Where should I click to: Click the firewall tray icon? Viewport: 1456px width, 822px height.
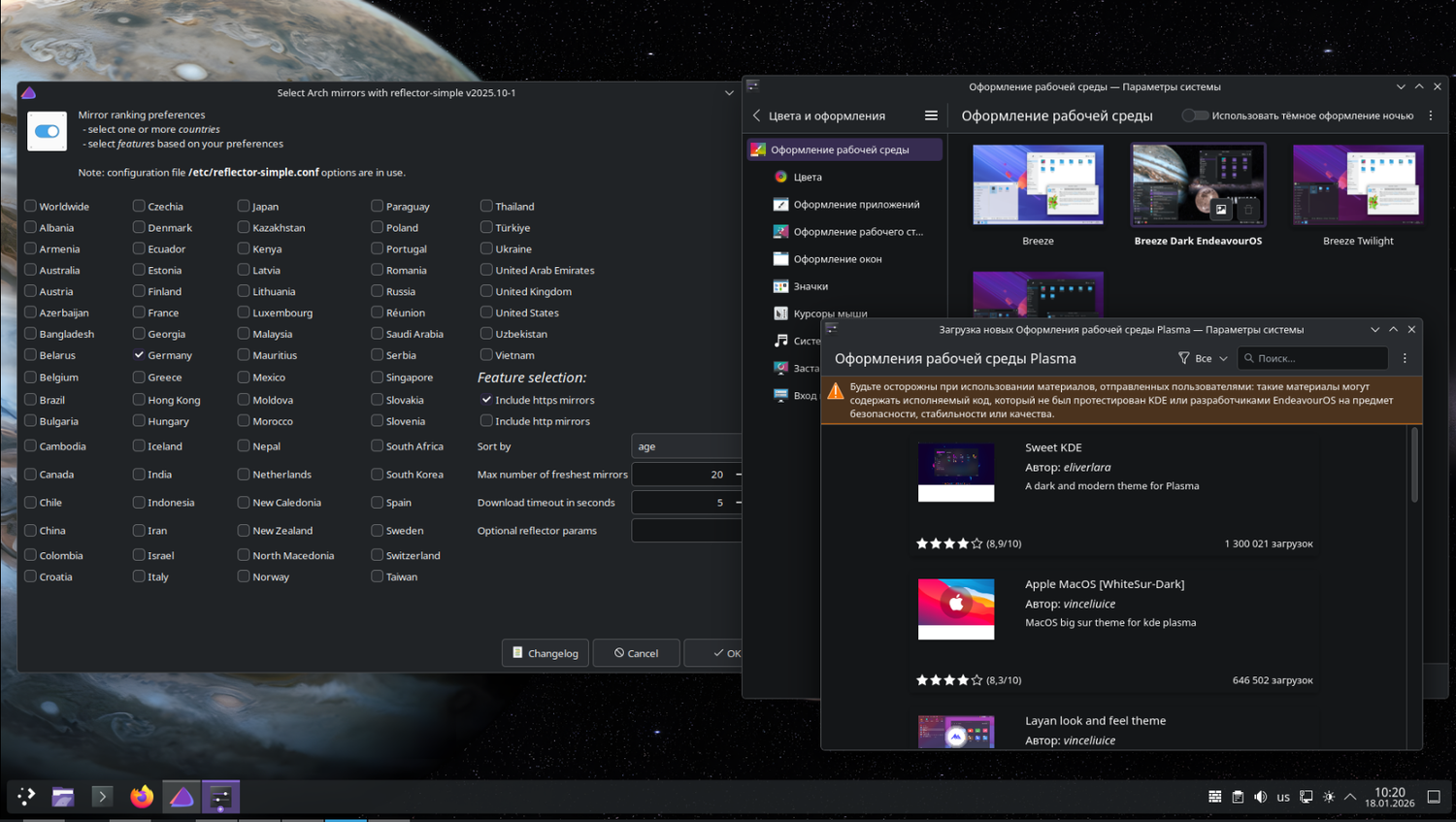click(1214, 797)
